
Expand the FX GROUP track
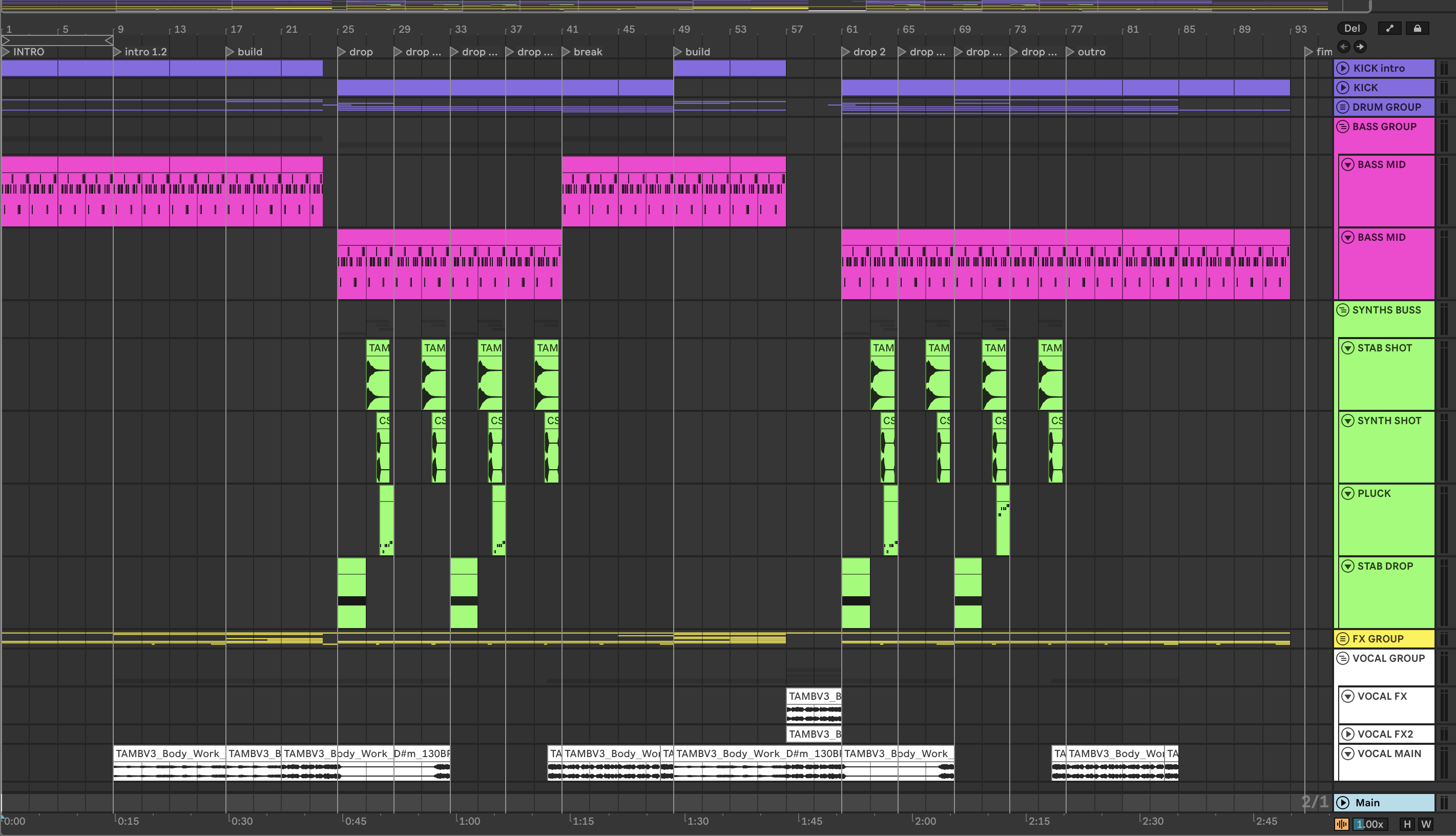[x=1342, y=638]
